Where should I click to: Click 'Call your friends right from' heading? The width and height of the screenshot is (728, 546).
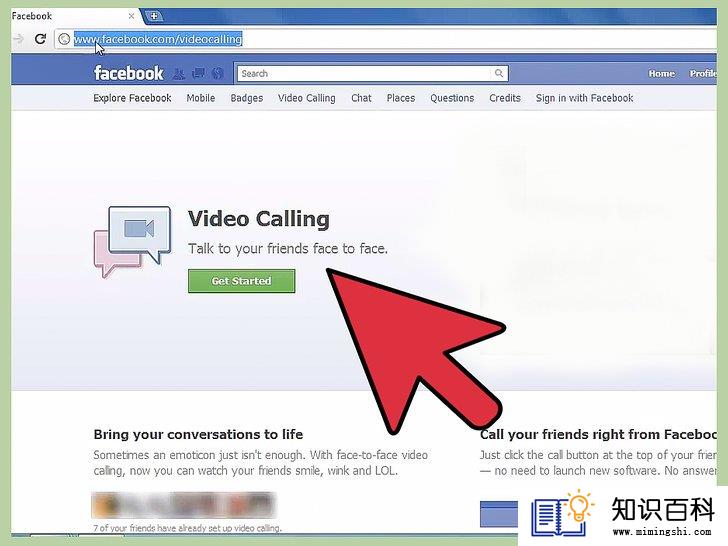(x=598, y=434)
